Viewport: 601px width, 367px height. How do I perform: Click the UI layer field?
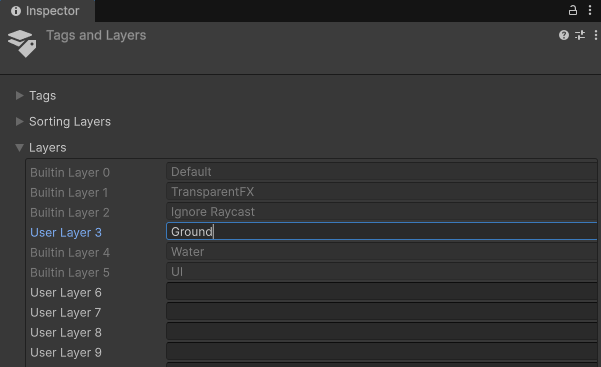(x=382, y=272)
